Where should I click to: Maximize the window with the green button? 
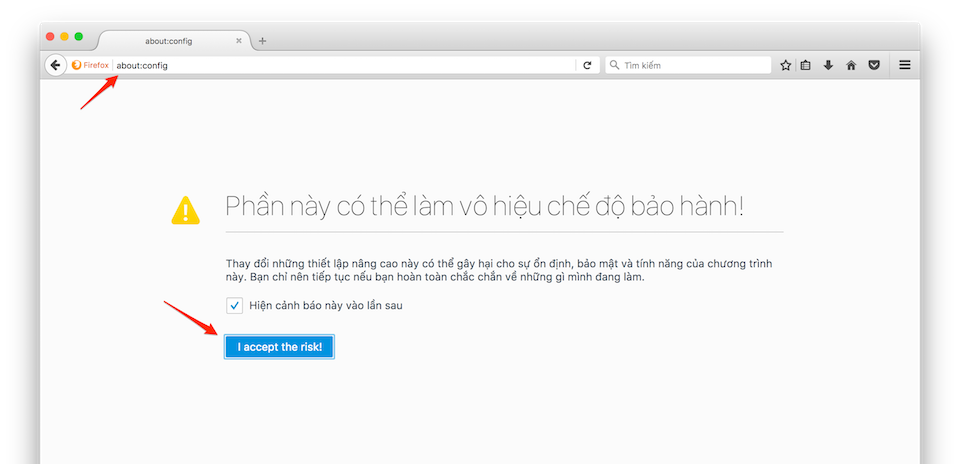pyautogui.click(x=78, y=37)
